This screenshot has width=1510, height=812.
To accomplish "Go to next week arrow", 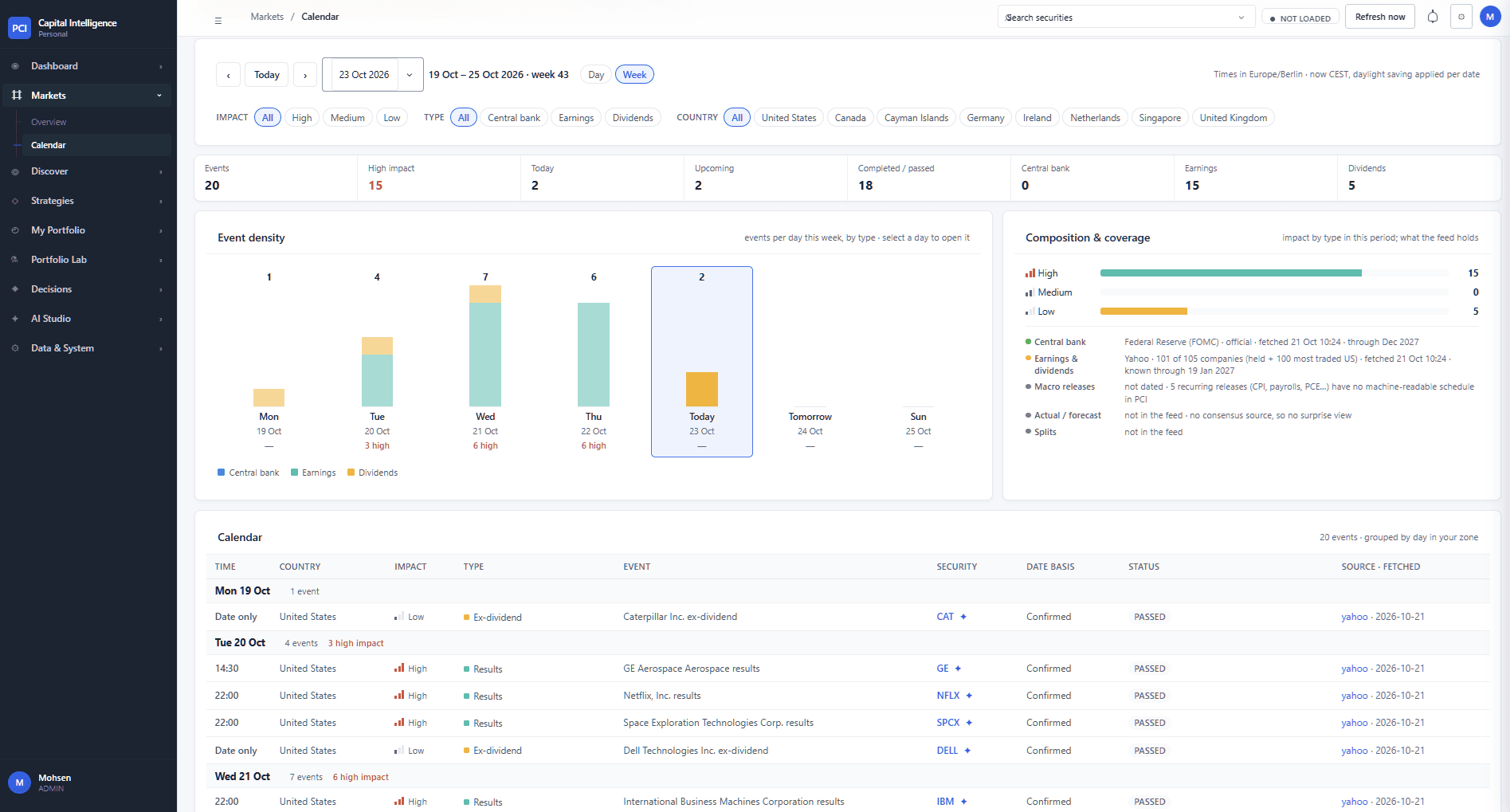I will pyautogui.click(x=305, y=75).
